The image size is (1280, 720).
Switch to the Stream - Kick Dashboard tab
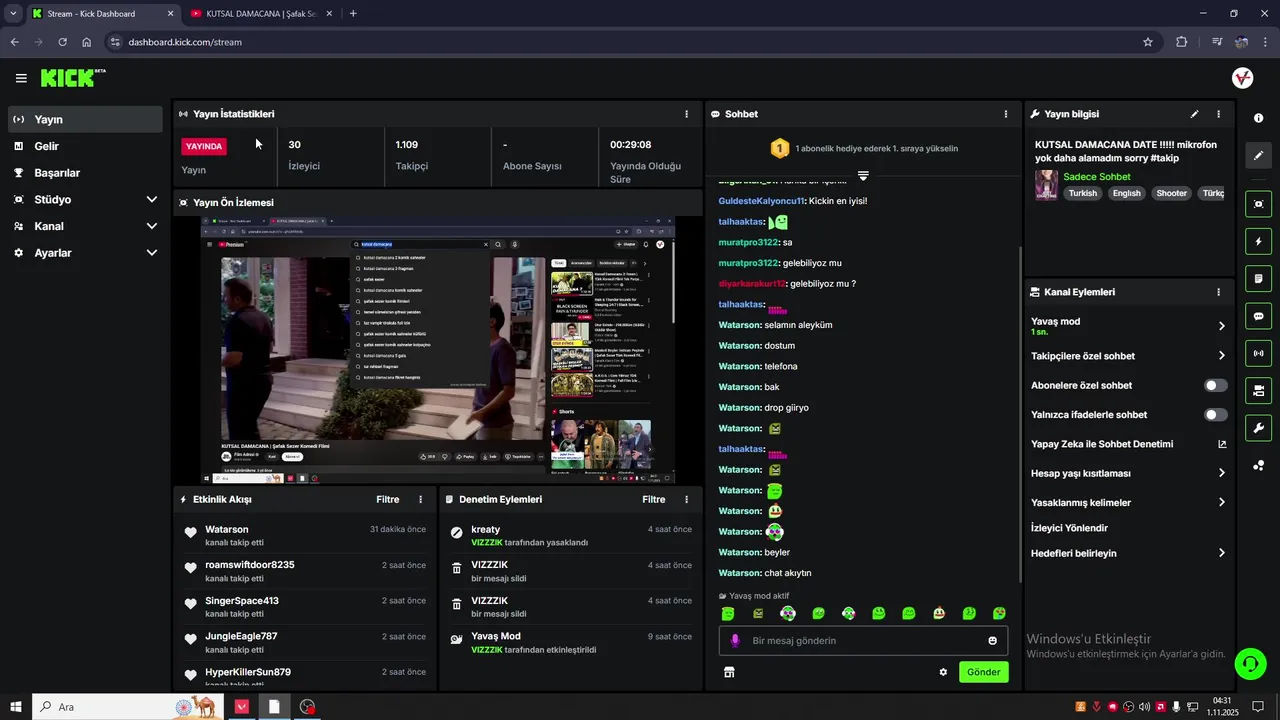tap(103, 14)
